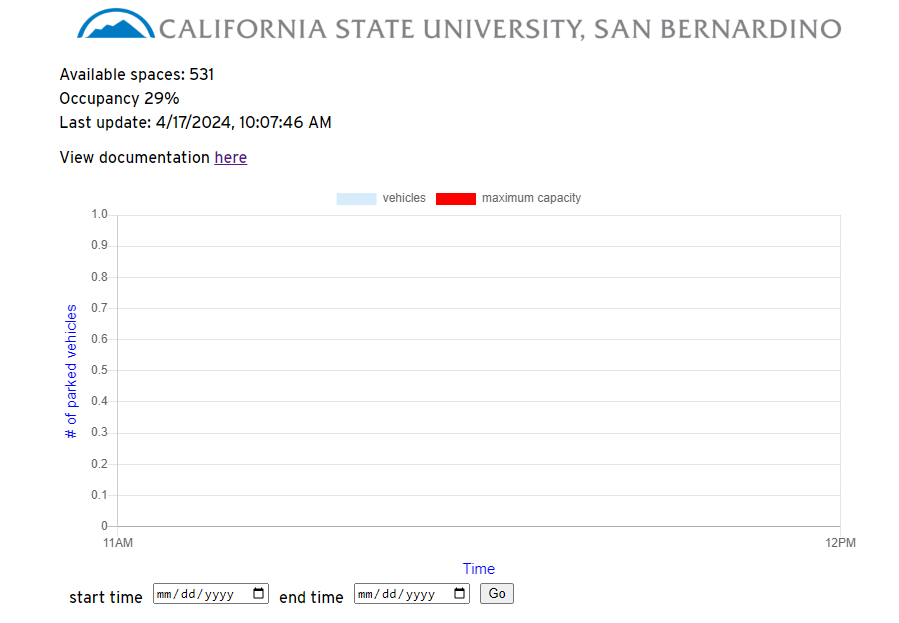The width and height of the screenshot is (899, 623).
Task: Click the maximum capacity legend label
Action: 531,198
